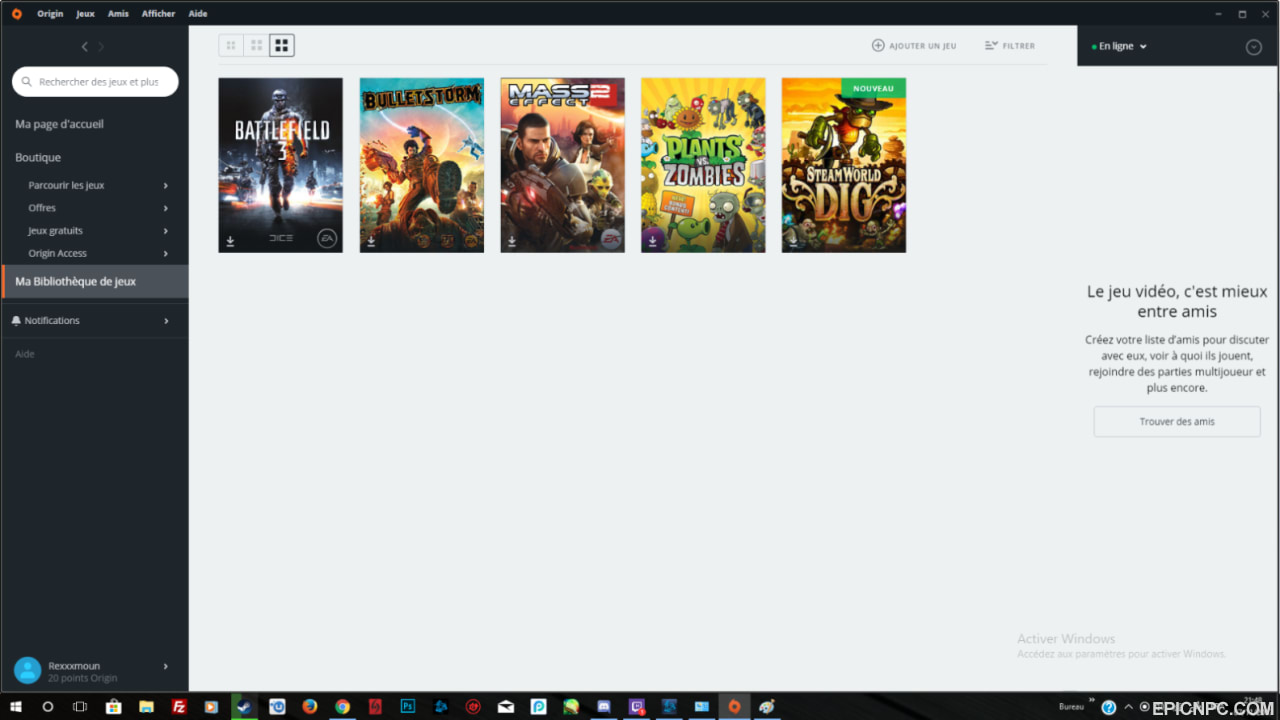Open the Windows Start menu
Screen dimensions: 1280x720
point(16,706)
